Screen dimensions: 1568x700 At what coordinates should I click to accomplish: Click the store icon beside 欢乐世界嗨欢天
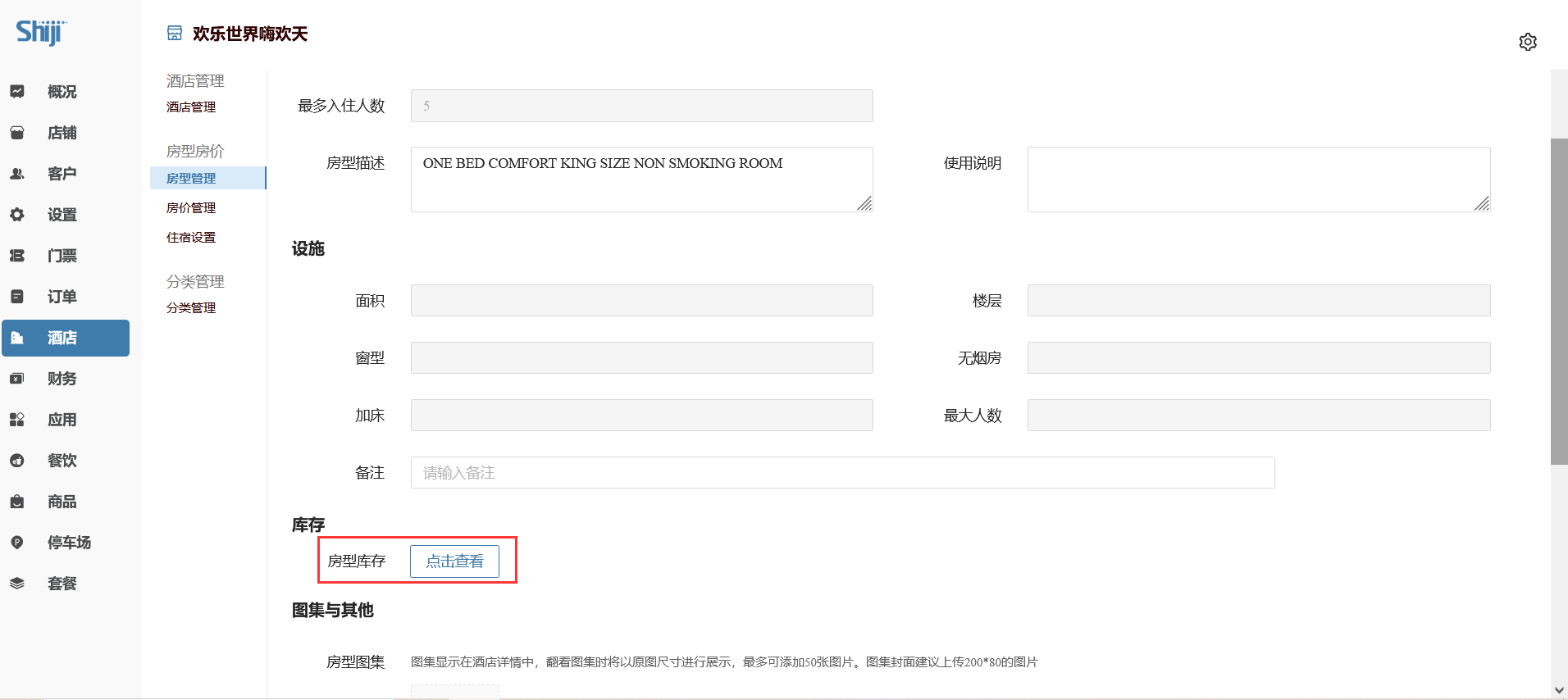point(175,34)
